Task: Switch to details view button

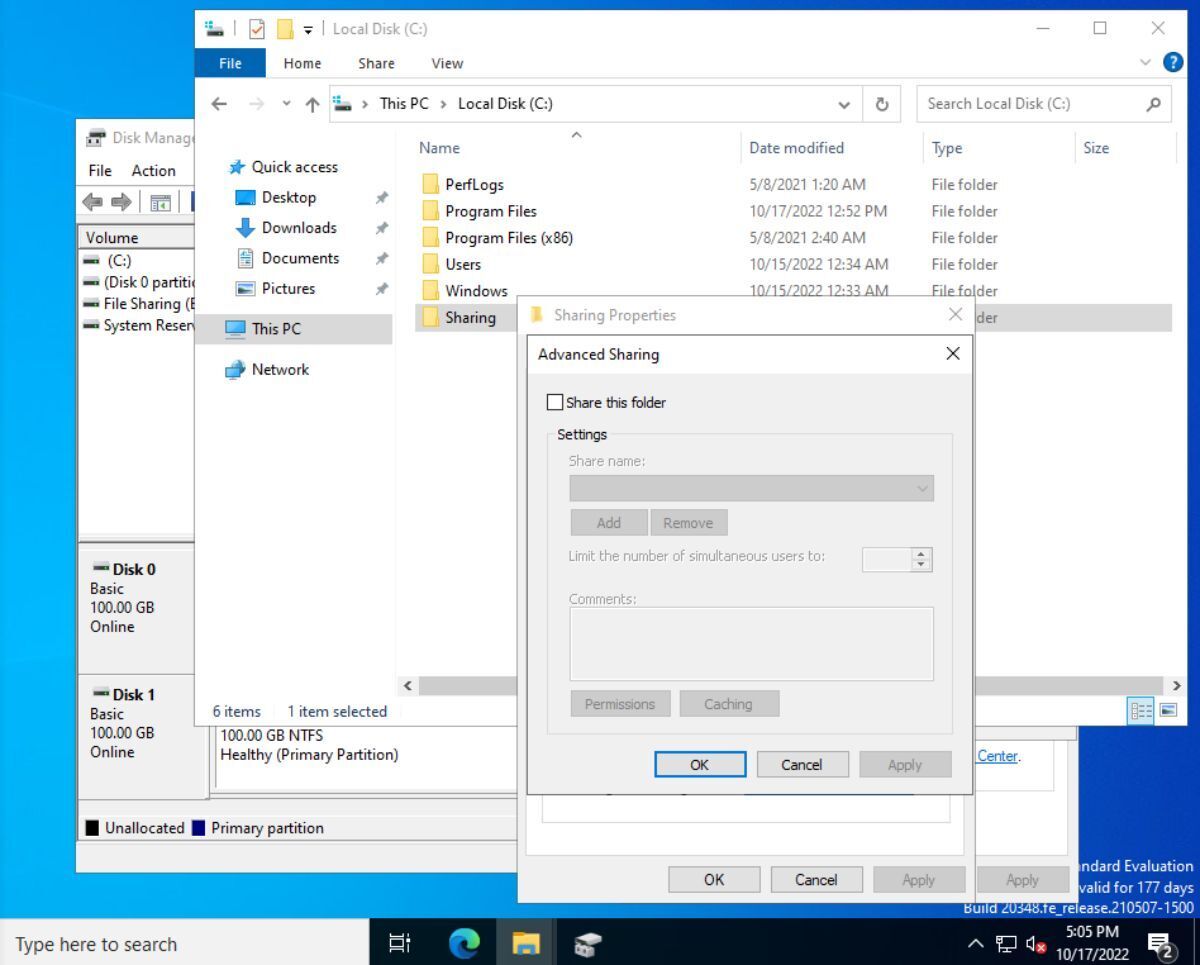Action: coord(1140,710)
